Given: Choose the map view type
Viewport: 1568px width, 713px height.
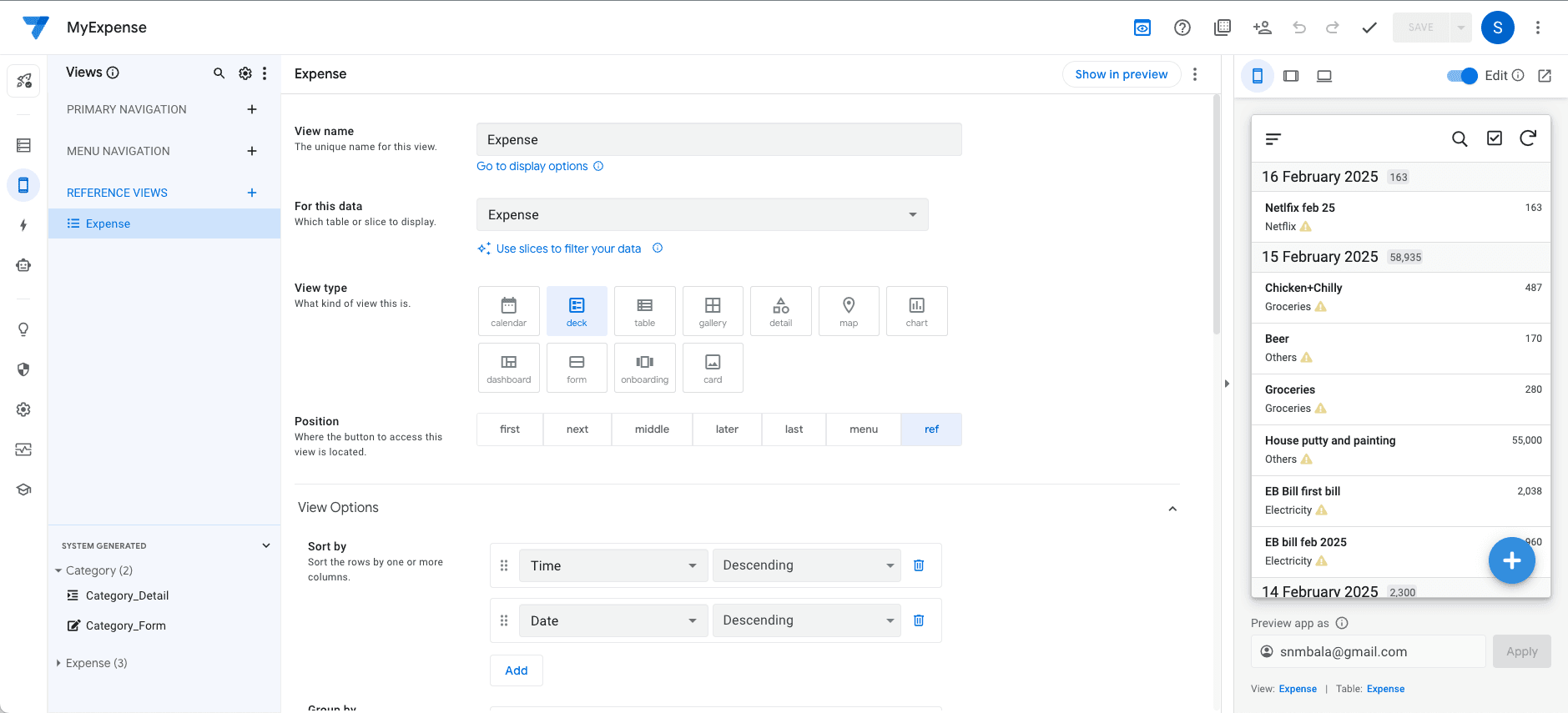Looking at the screenshot, I should (x=849, y=311).
